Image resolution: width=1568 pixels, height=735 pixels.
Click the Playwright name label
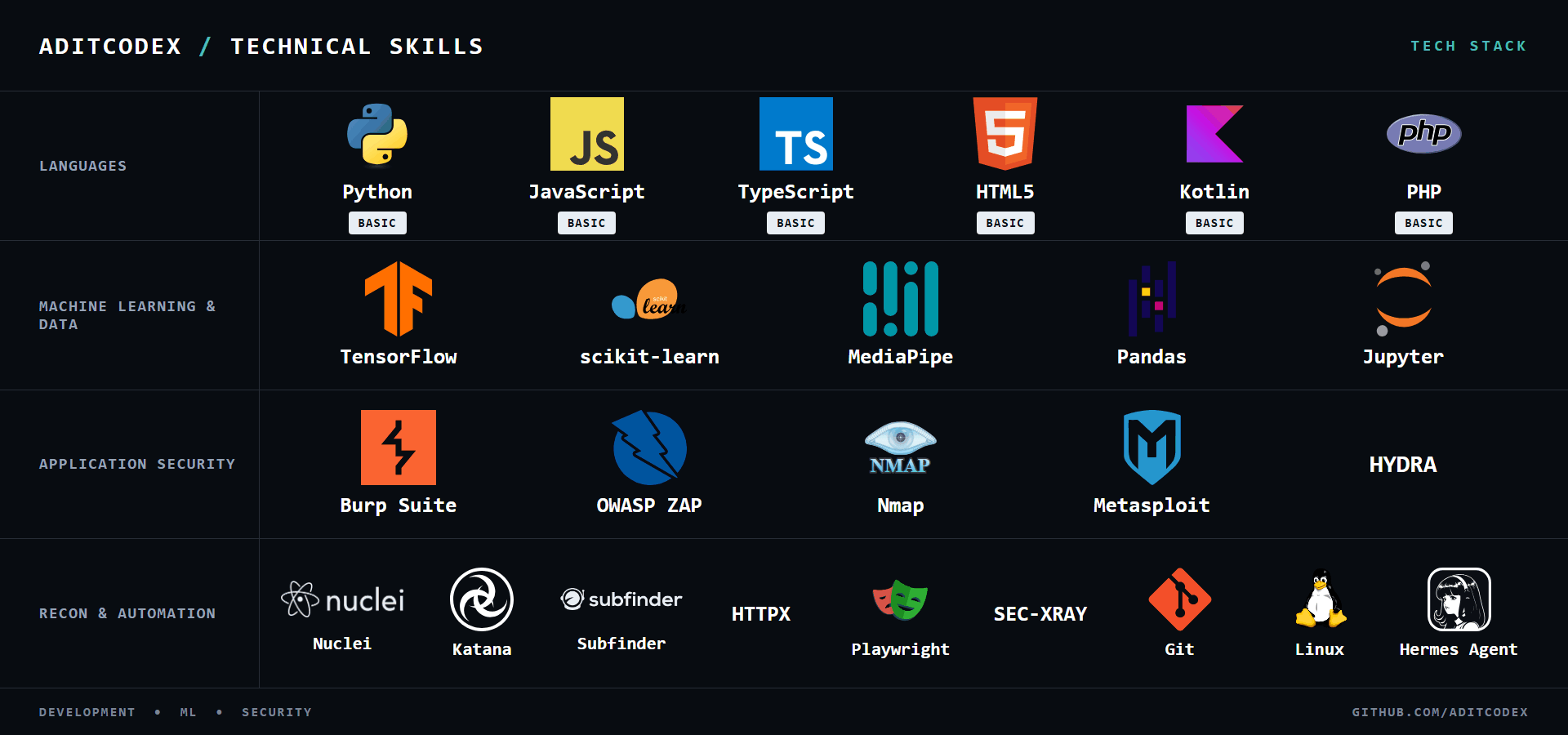(x=901, y=649)
